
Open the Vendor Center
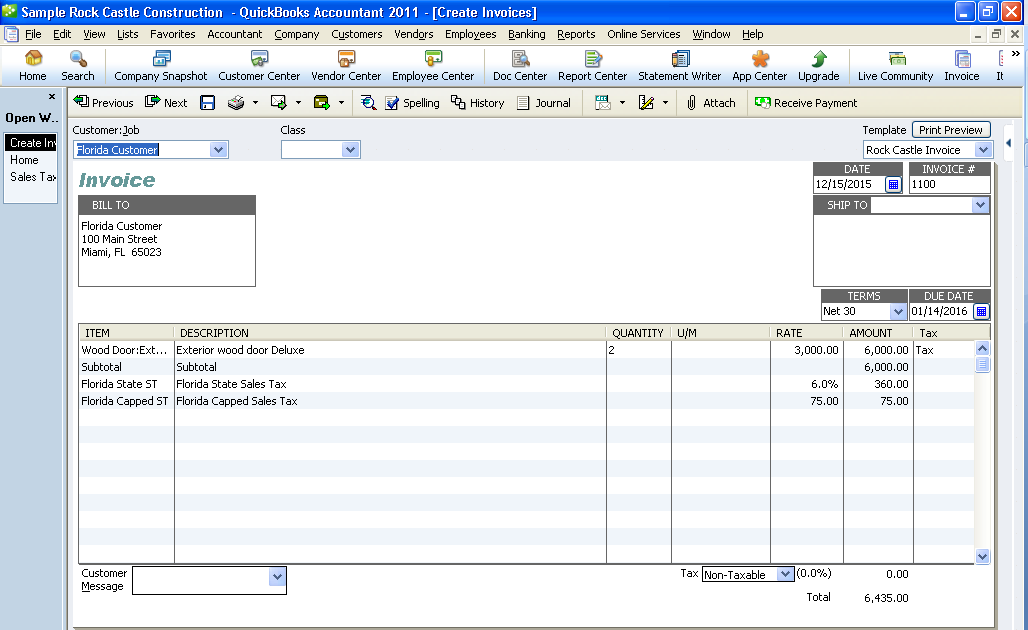pos(346,66)
